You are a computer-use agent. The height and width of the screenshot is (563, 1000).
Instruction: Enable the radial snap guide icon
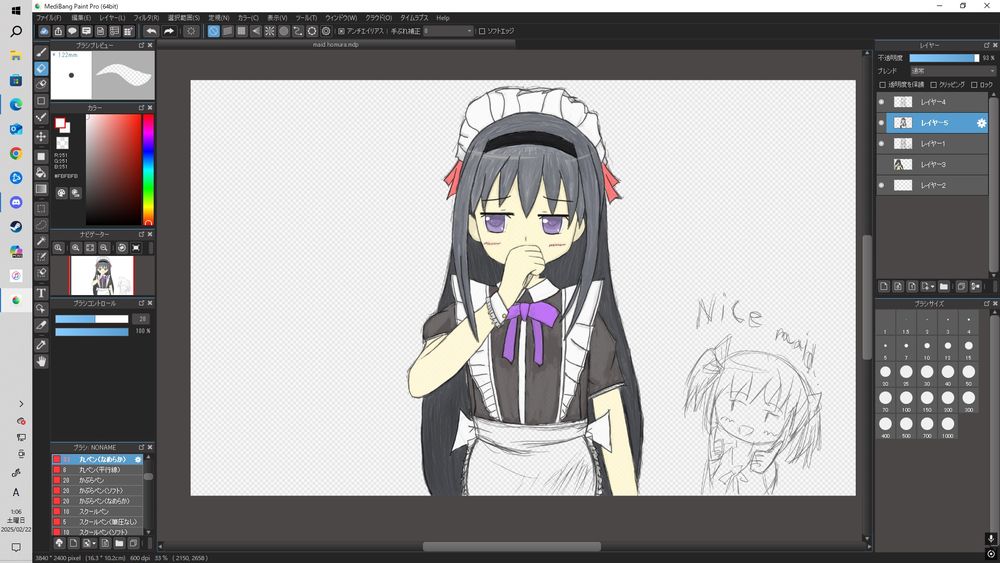(270, 31)
